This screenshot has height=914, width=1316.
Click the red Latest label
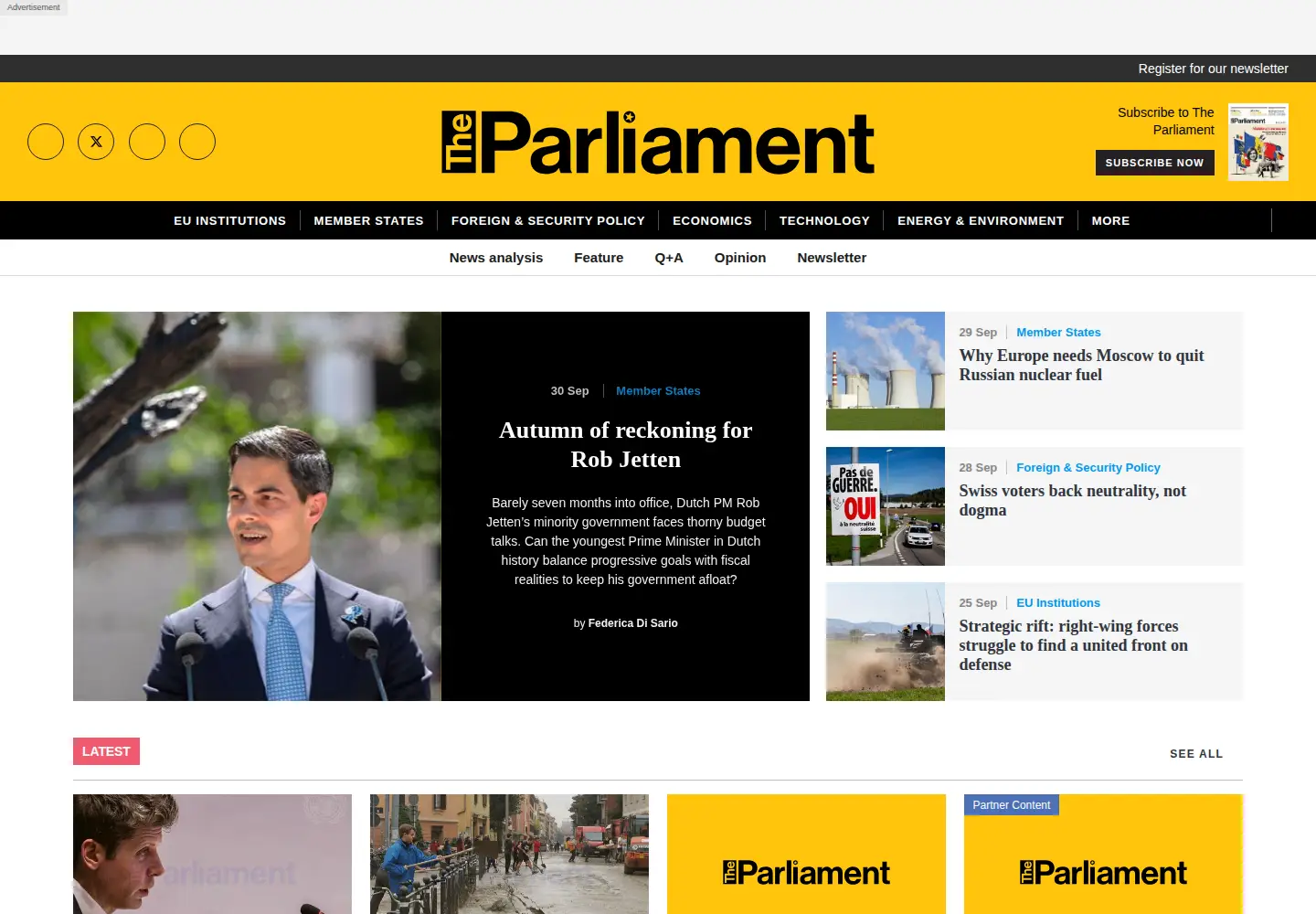coord(106,751)
